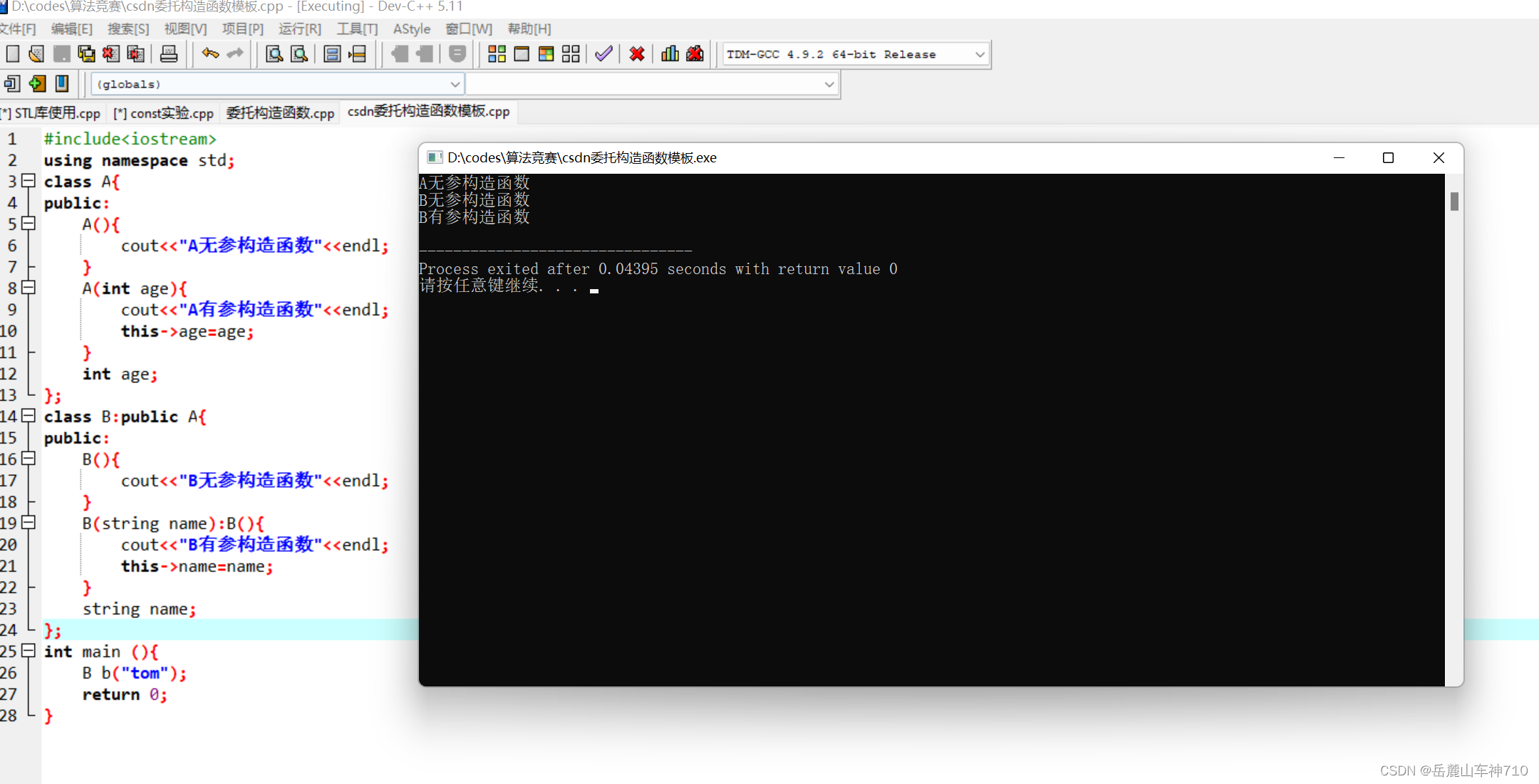Toggle fold marker for main function

pos(28,651)
